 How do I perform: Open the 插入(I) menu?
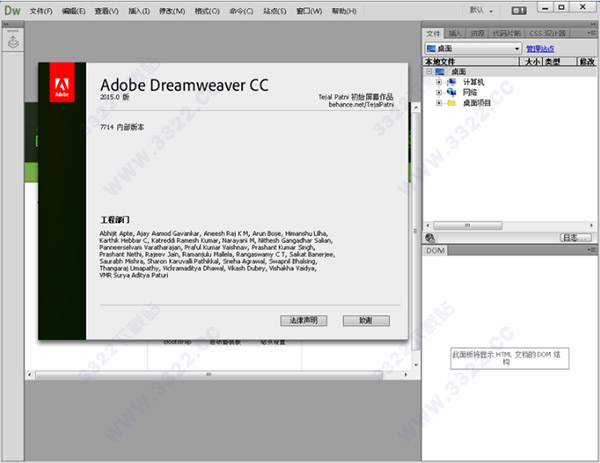tap(139, 11)
